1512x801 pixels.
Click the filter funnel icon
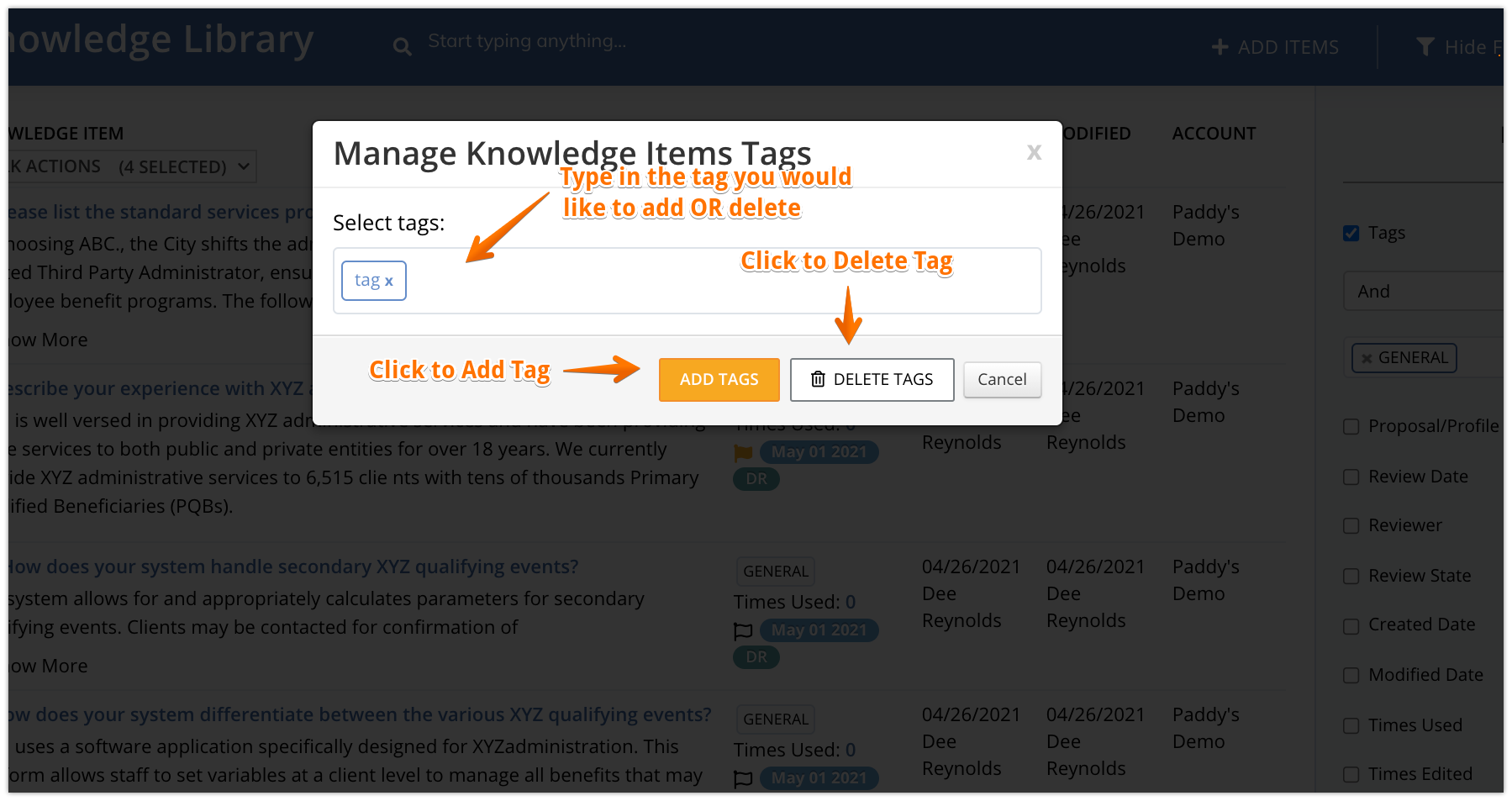click(1425, 47)
